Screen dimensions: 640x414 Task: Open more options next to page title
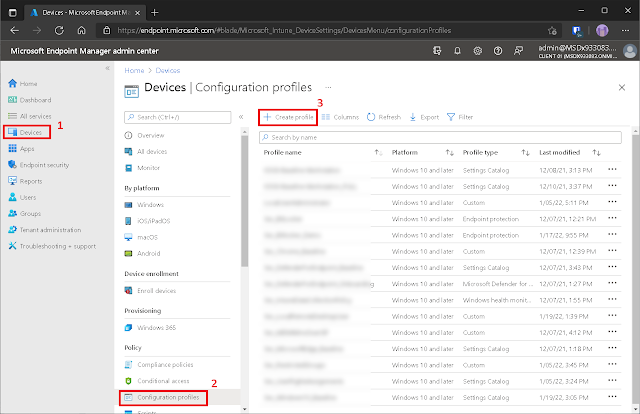[328, 87]
